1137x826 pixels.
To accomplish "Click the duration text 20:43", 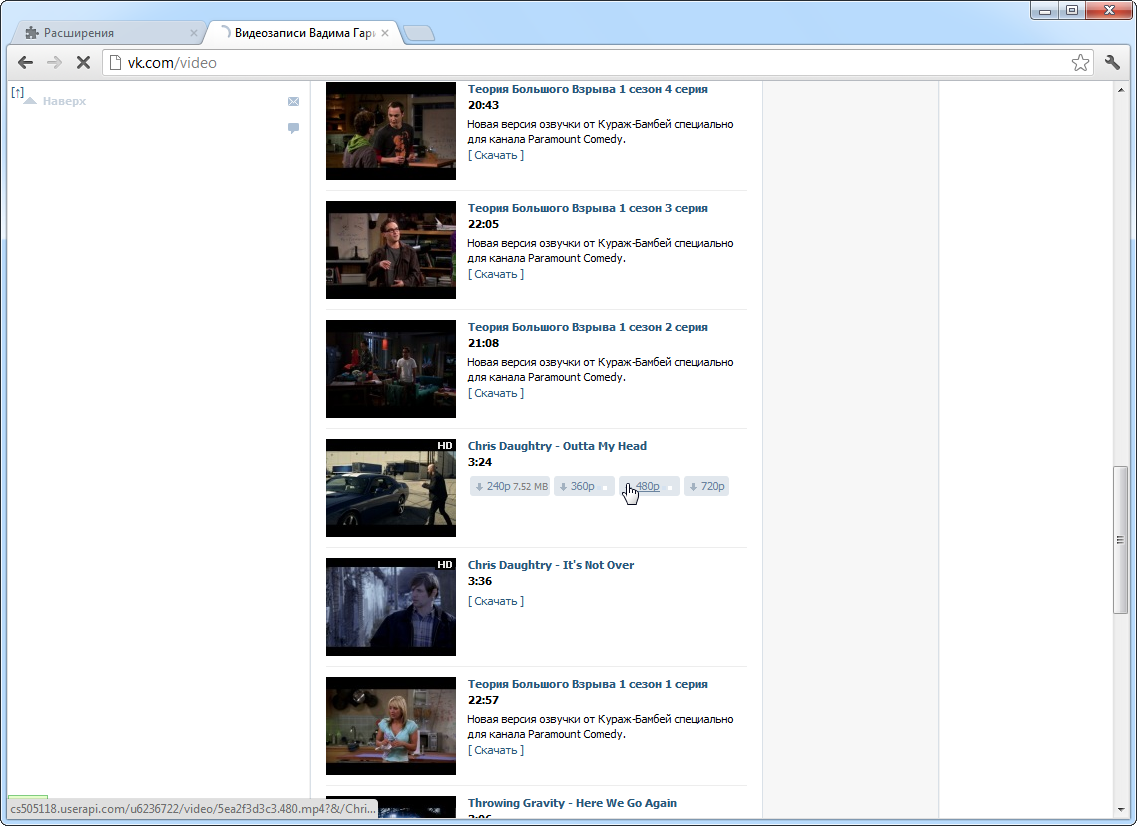I will click(483, 105).
